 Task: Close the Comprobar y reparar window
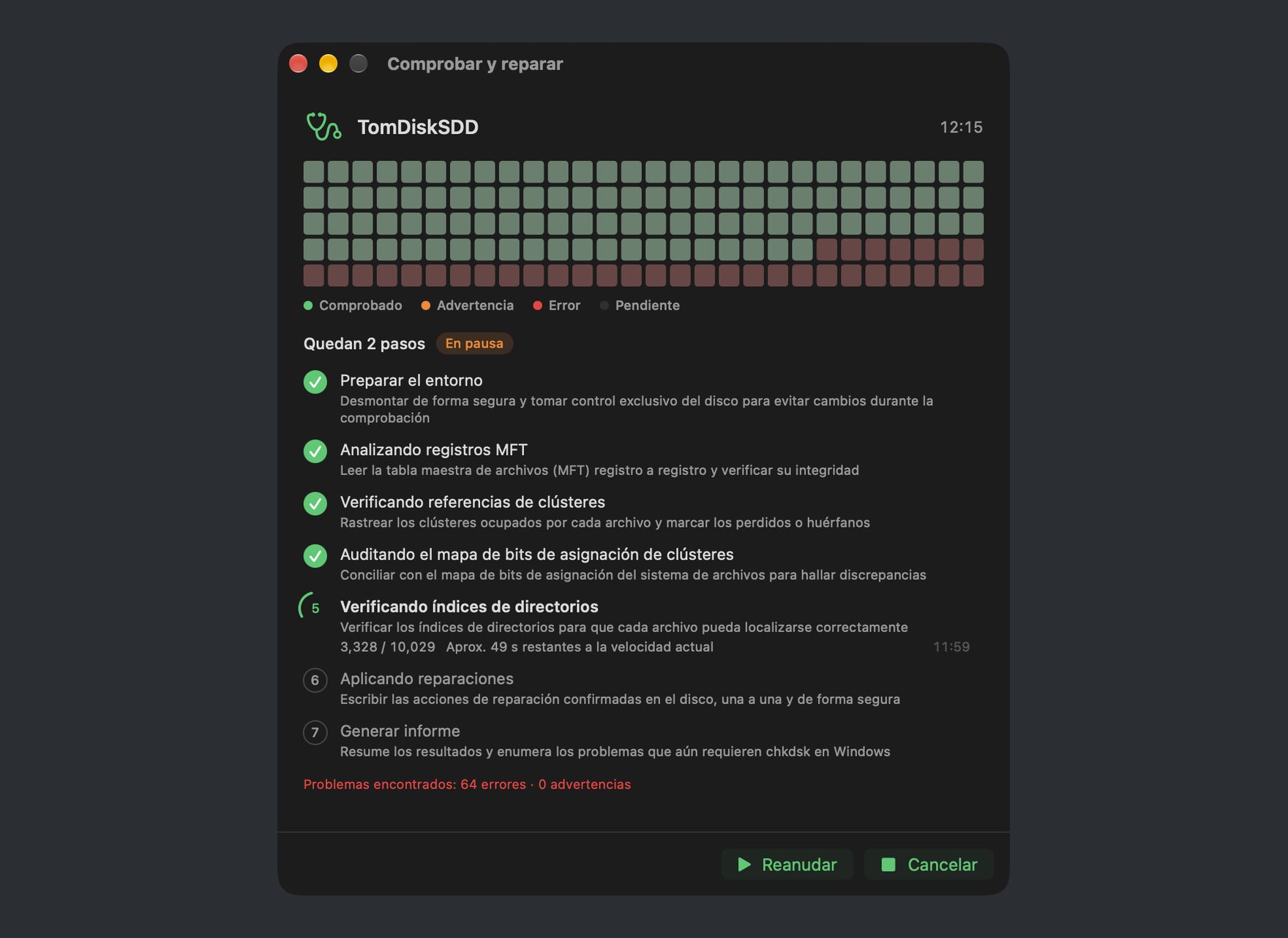[x=299, y=64]
